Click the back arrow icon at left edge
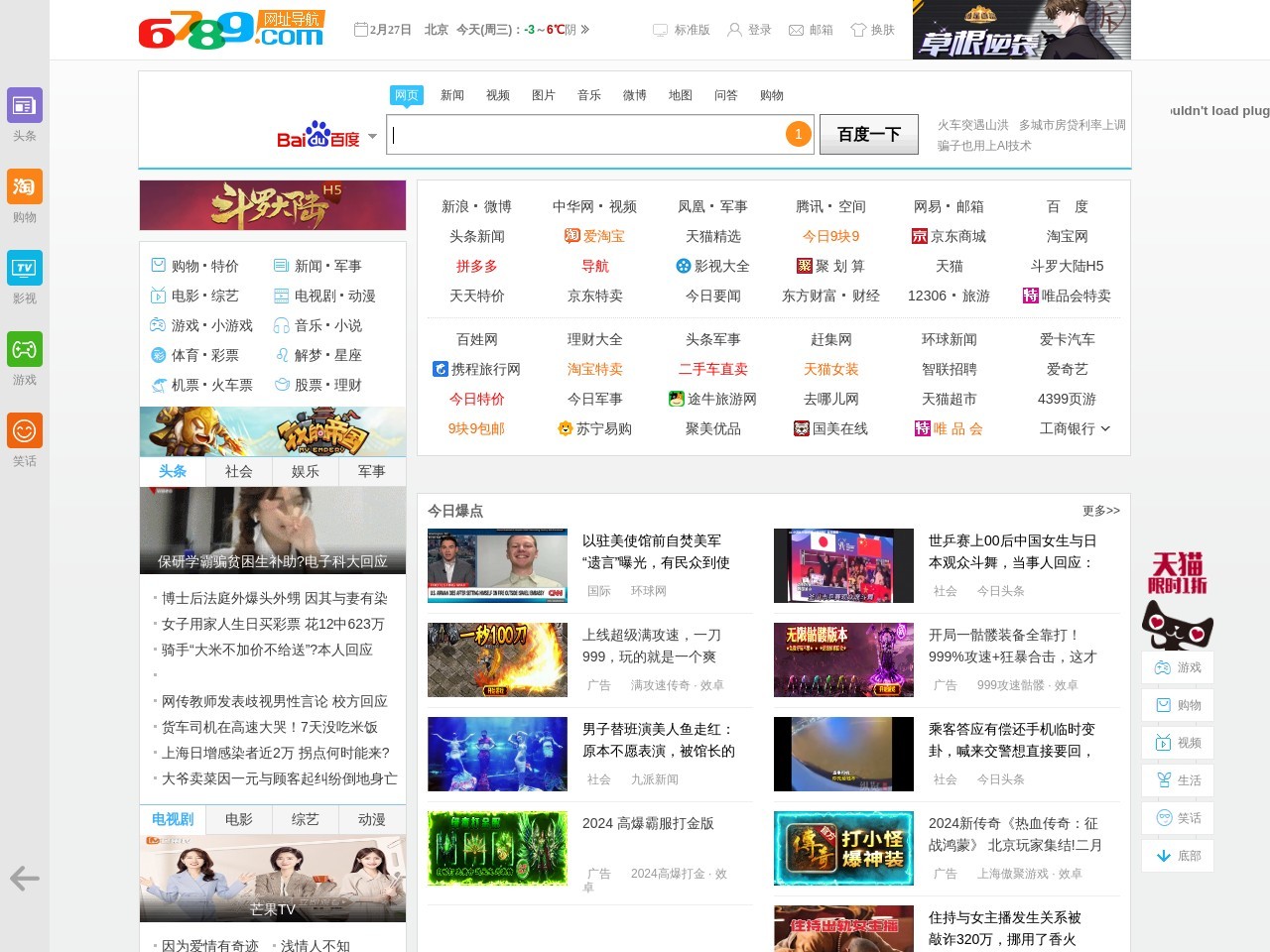This screenshot has width=1270, height=952. 24,879
